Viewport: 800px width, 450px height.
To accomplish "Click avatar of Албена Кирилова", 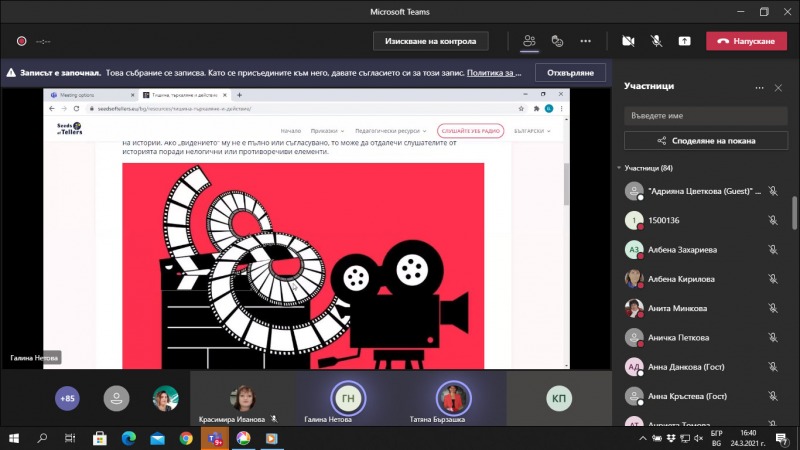I will tap(634, 279).
